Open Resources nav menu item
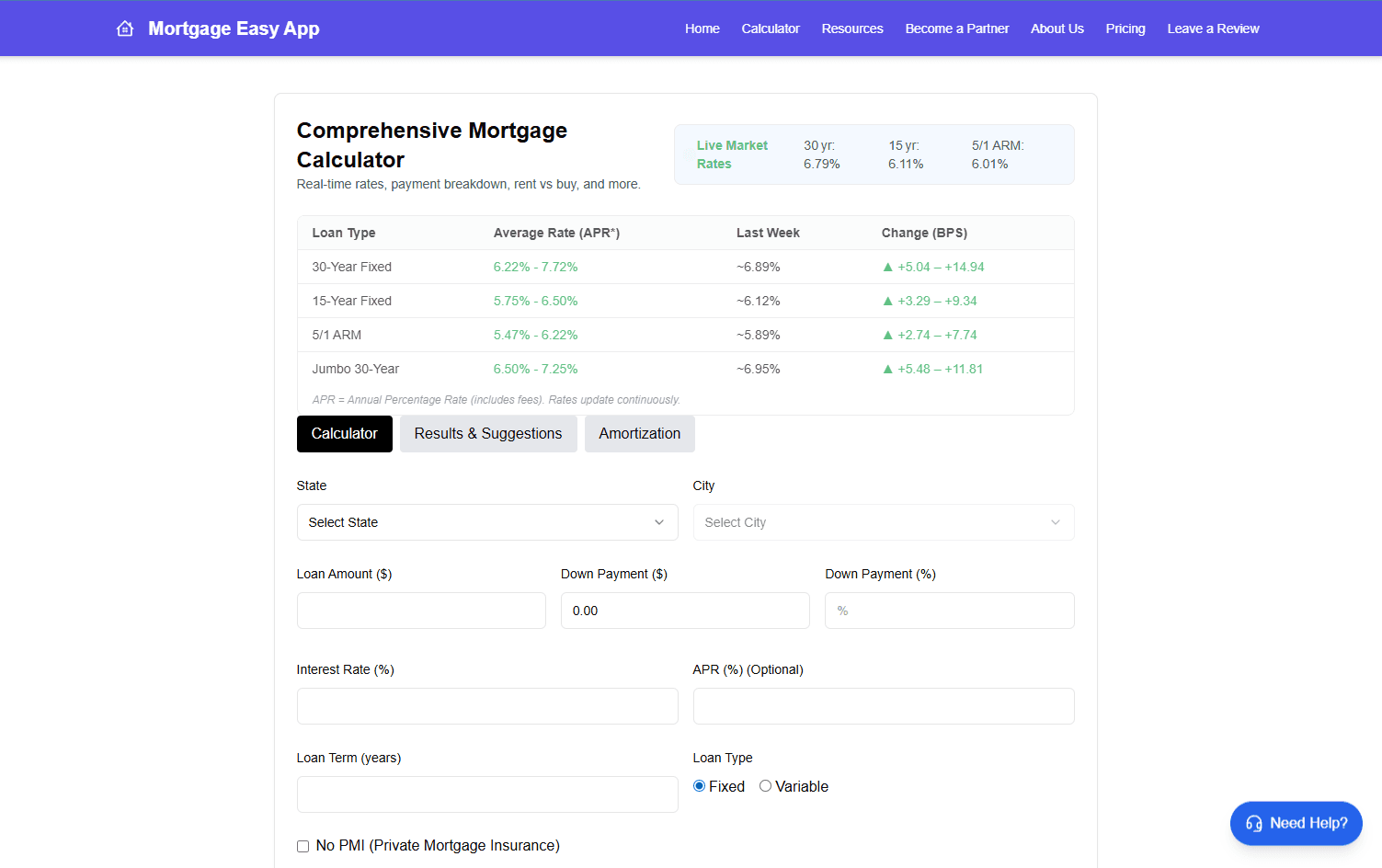 click(852, 29)
